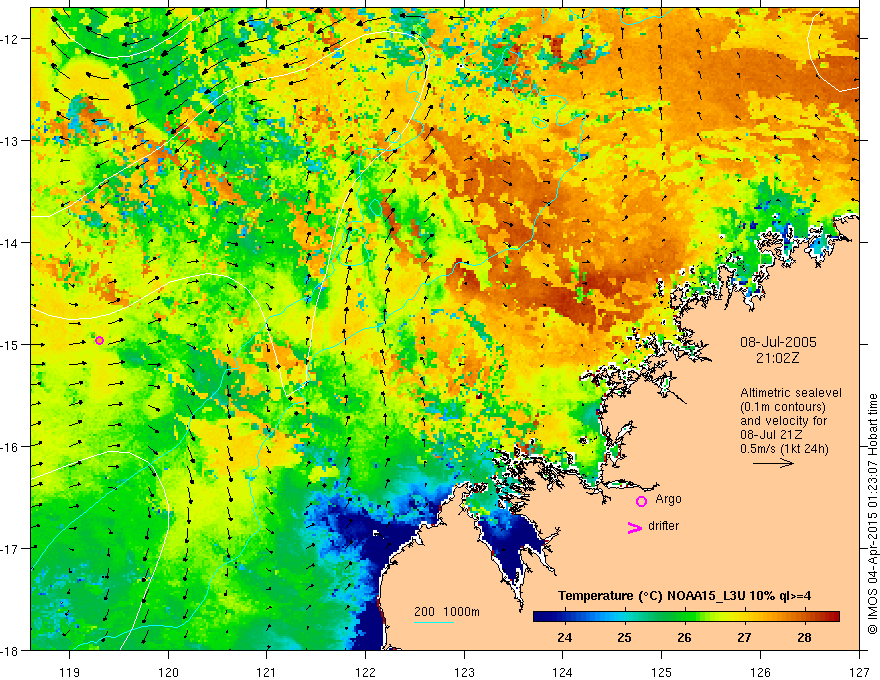
Task: Click the date text 08-Jul-2005
Action: (778, 342)
